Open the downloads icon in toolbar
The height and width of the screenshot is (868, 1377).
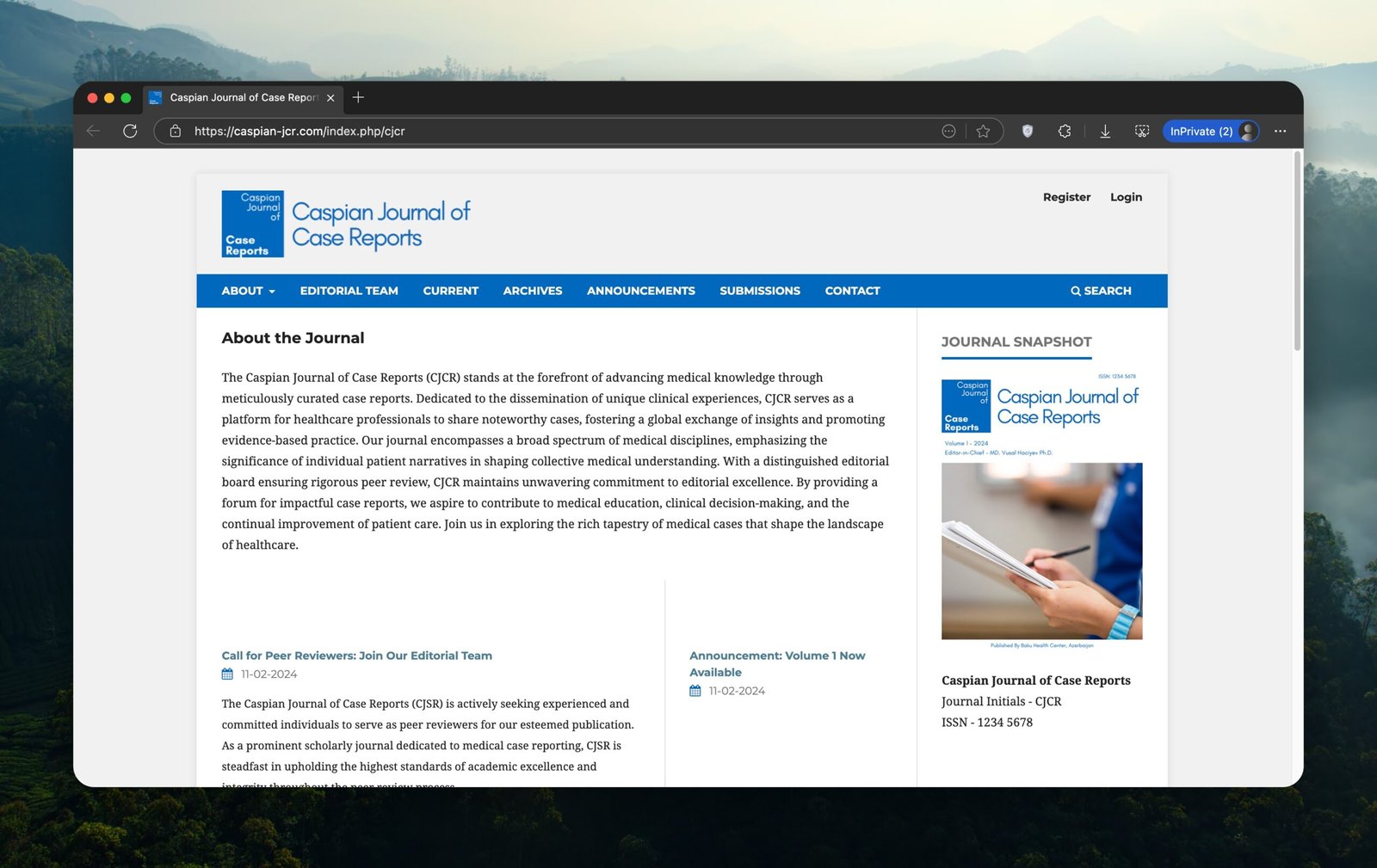tap(1105, 131)
